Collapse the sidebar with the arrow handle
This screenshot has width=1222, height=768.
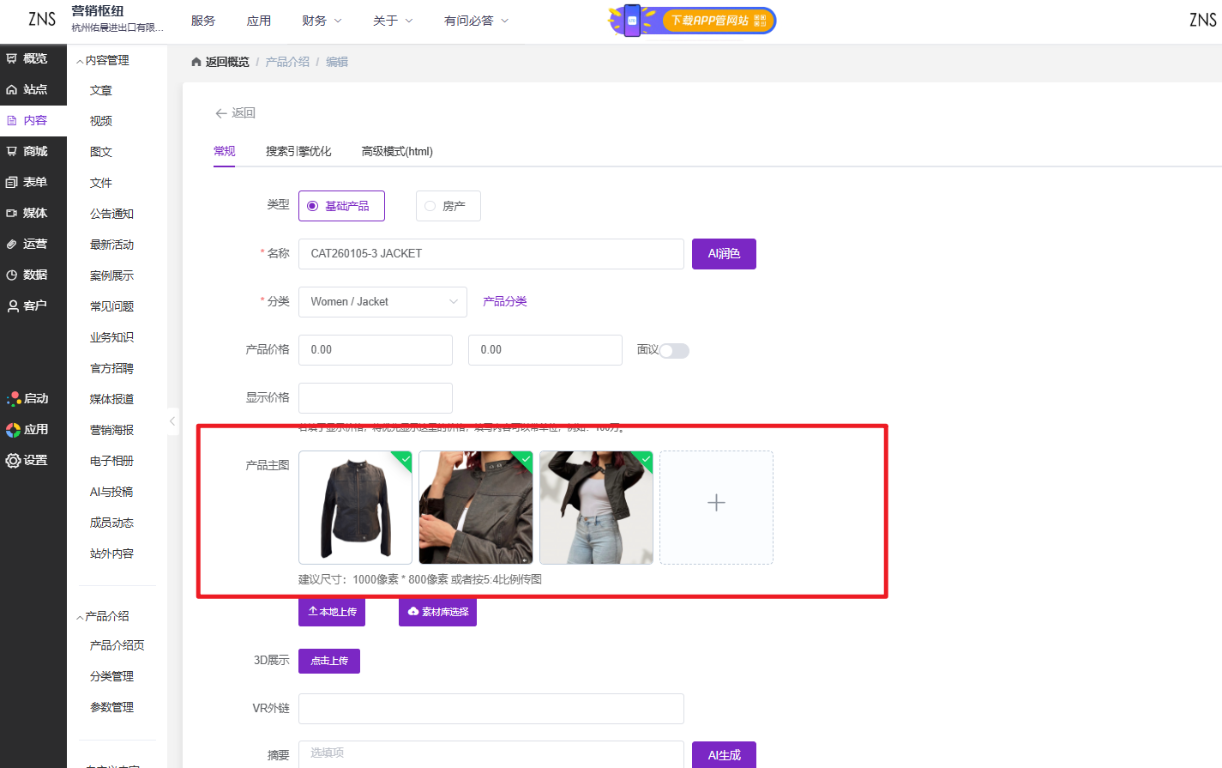point(172,420)
